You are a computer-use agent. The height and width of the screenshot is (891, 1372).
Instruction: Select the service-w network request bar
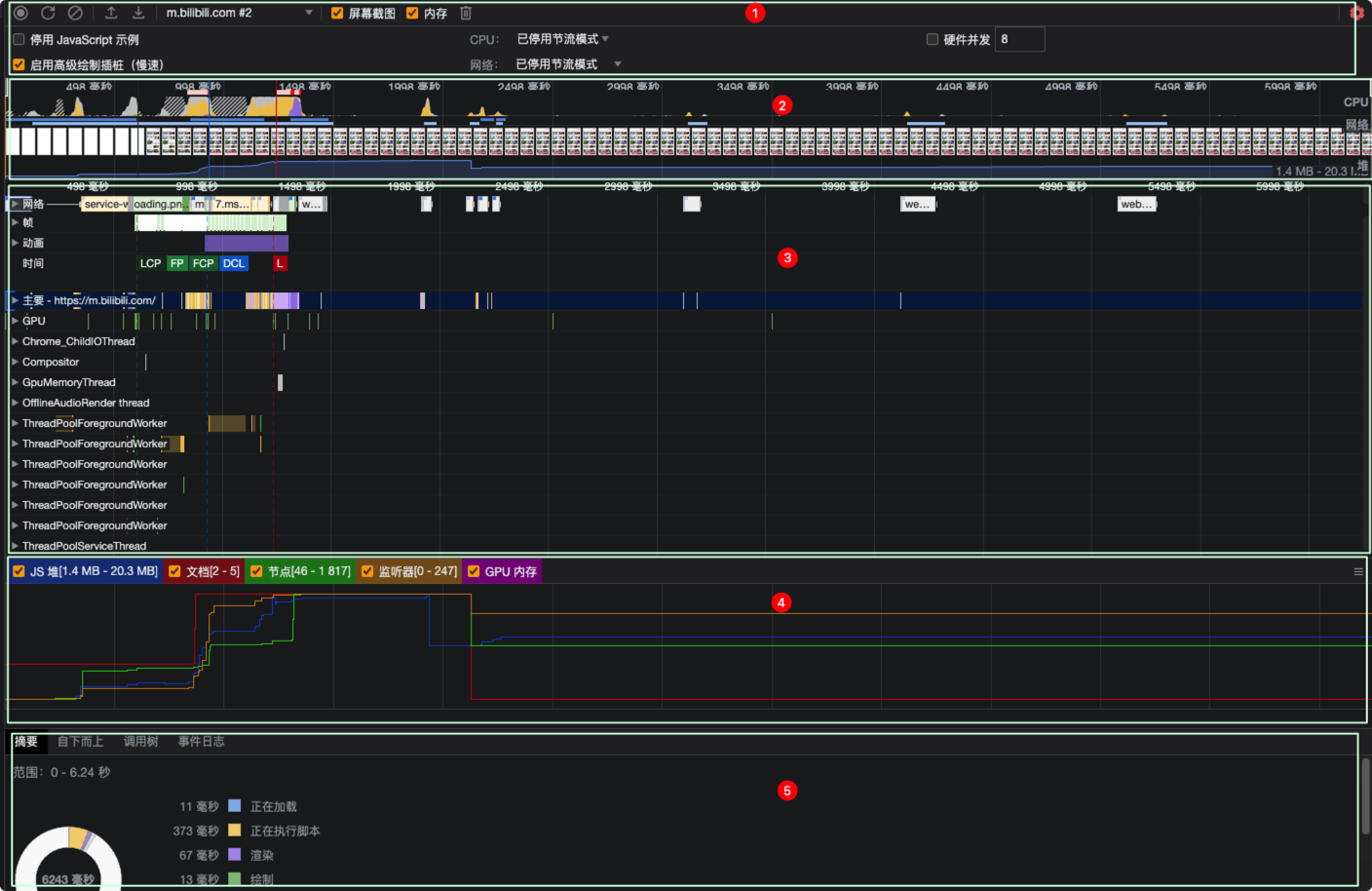pyautogui.click(x=105, y=204)
